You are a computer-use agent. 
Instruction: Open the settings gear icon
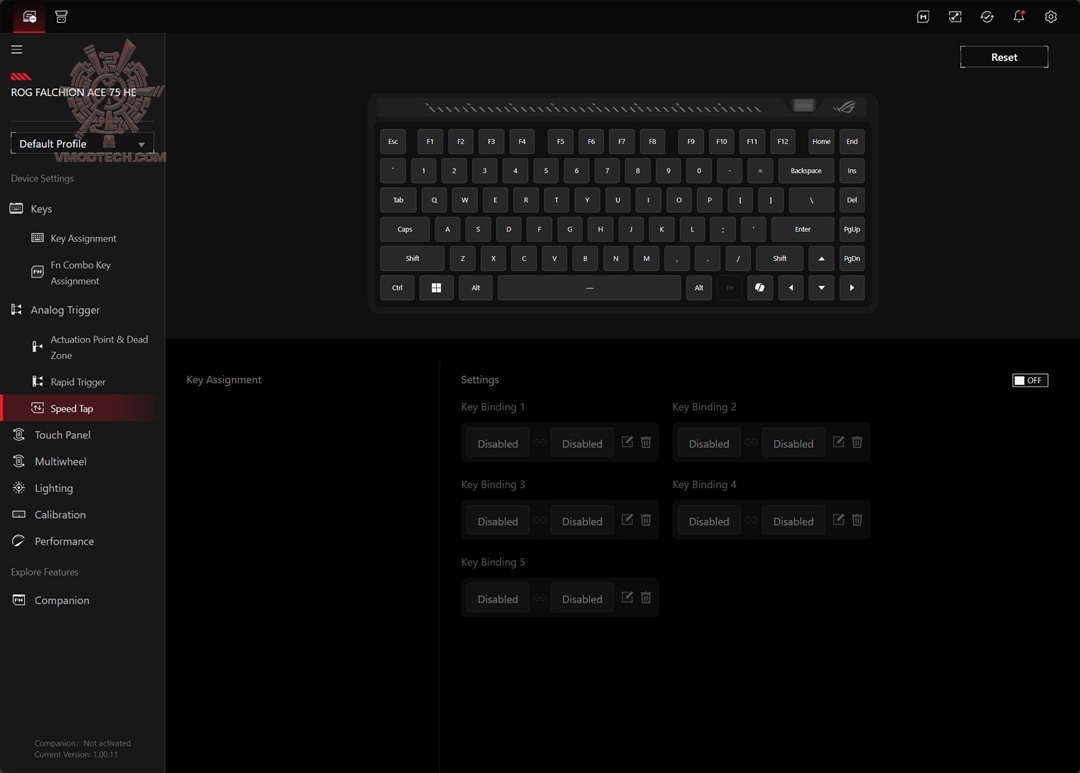pos(1050,17)
